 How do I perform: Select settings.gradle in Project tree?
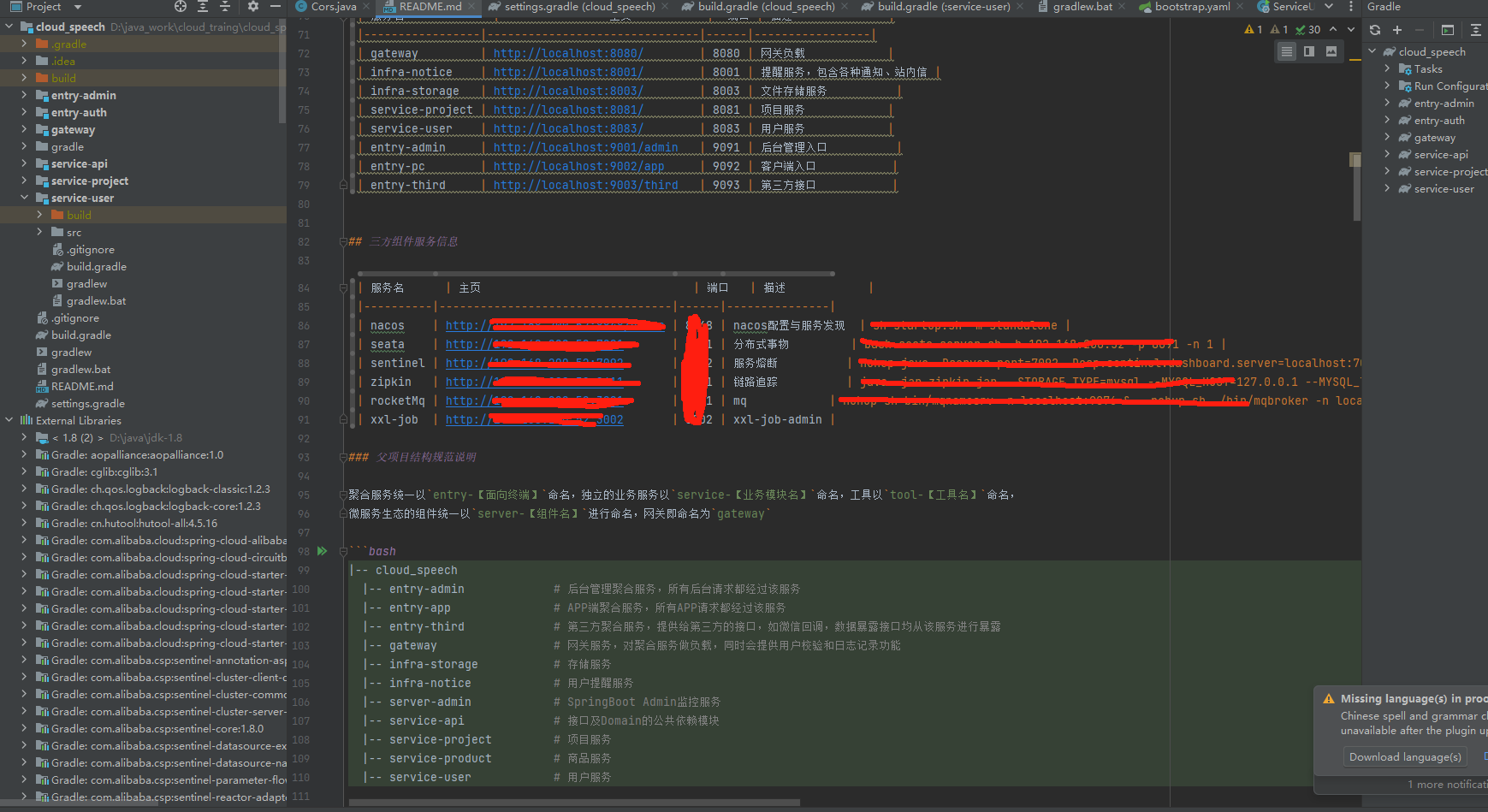coord(87,403)
